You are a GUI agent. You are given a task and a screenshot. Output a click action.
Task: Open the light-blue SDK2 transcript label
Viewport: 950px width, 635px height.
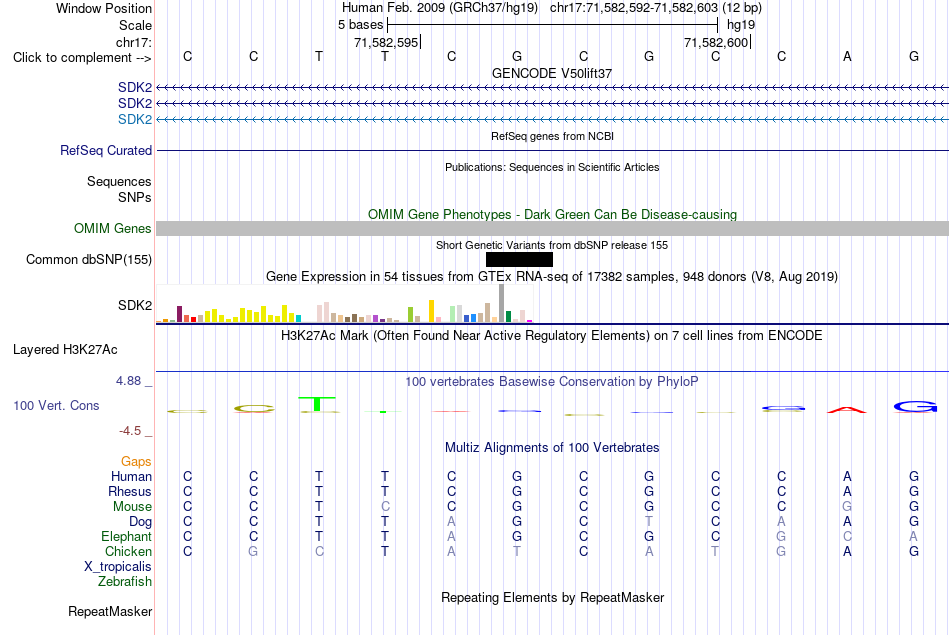coord(135,119)
